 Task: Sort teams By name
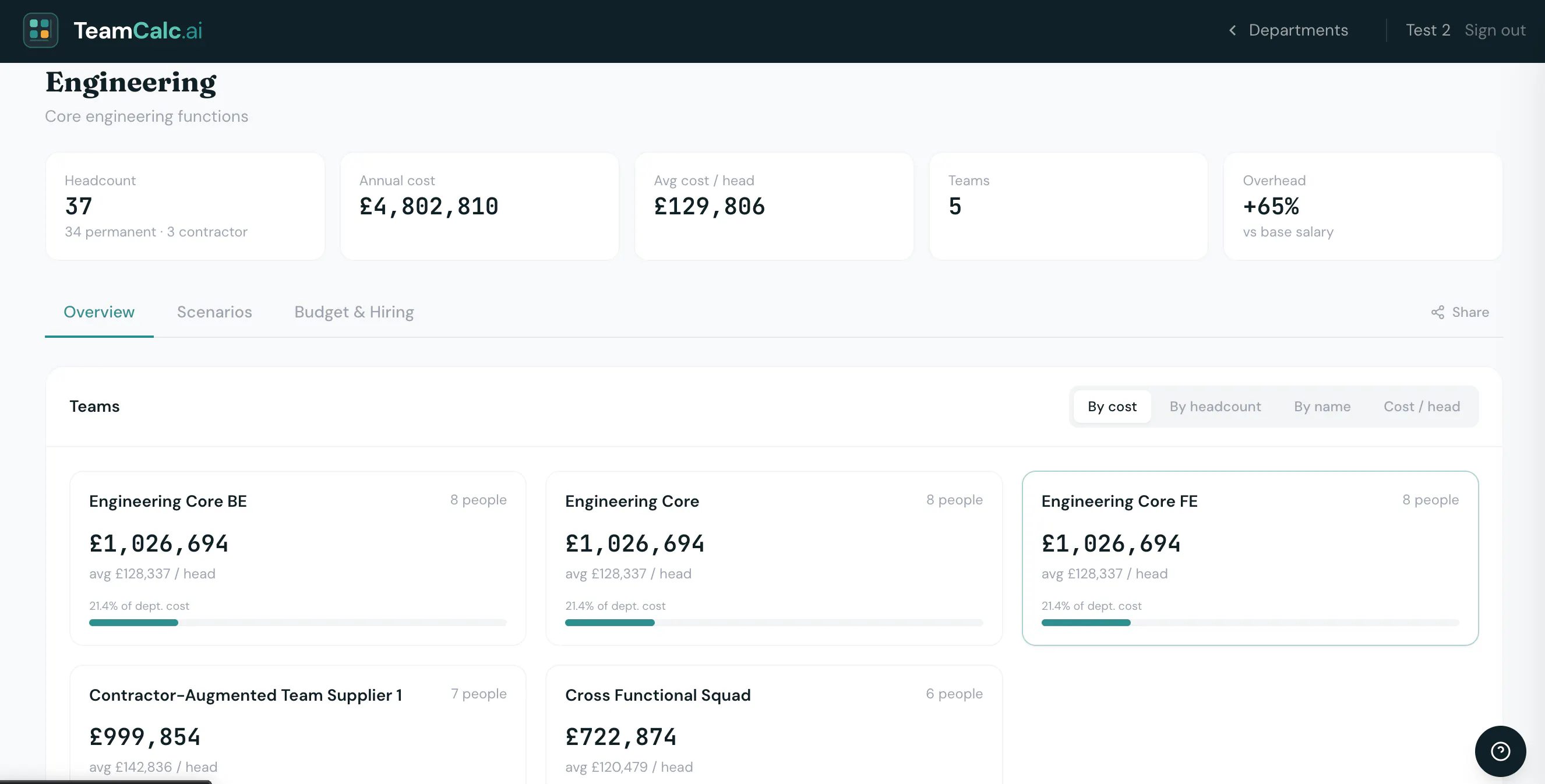tap(1322, 407)
